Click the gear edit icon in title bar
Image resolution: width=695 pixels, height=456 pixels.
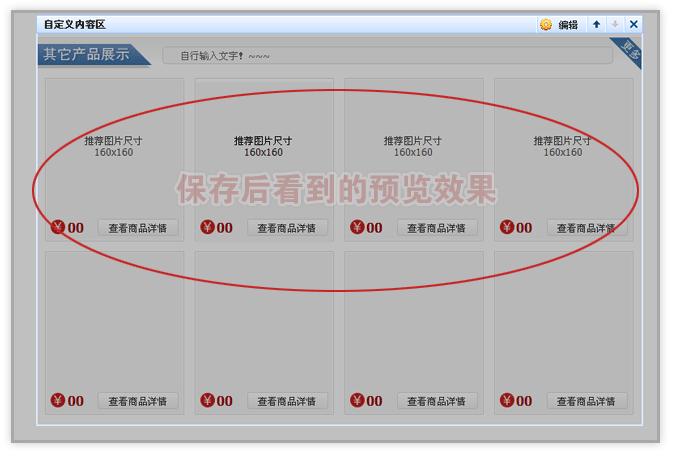tap(546, 25)
